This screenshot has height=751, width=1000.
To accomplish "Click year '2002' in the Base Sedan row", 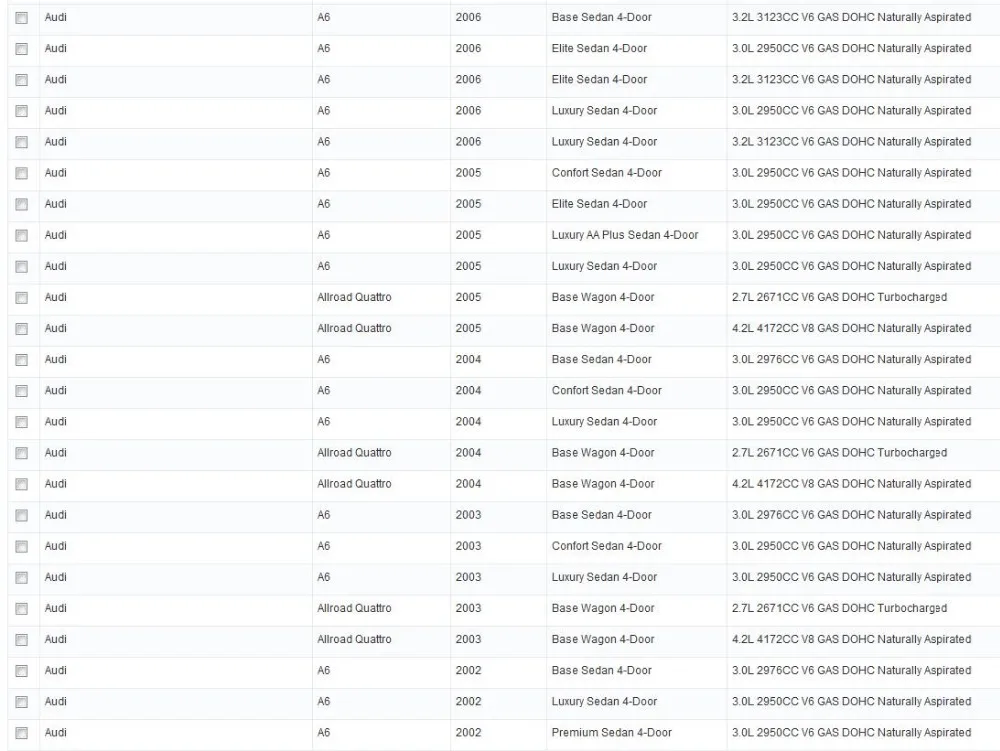I will [x=468, y=671].
